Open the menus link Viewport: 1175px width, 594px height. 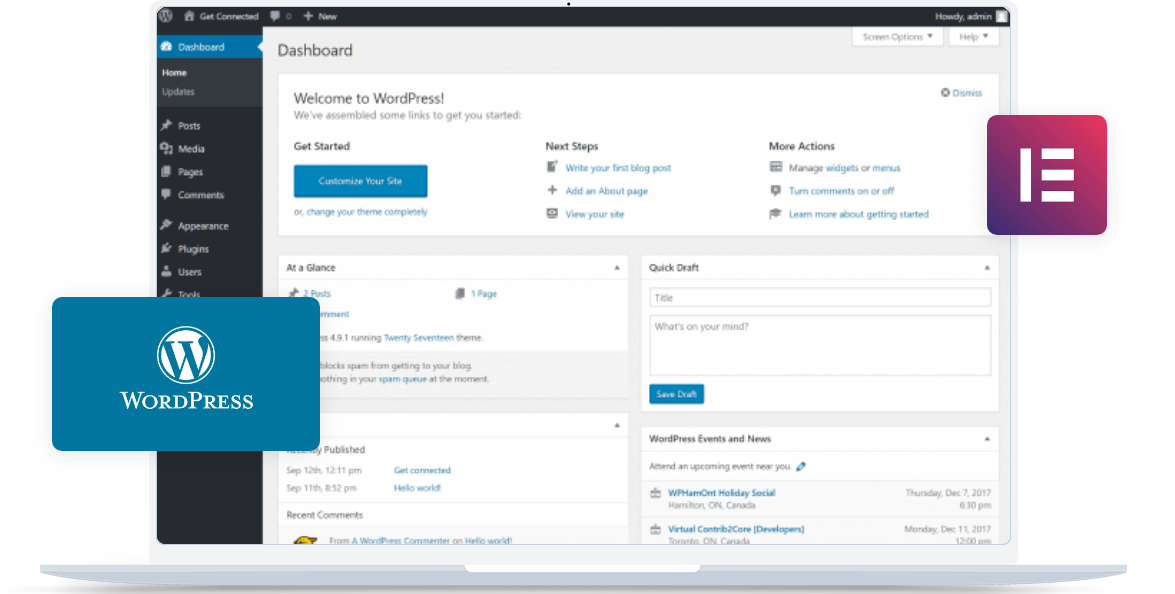886,168
